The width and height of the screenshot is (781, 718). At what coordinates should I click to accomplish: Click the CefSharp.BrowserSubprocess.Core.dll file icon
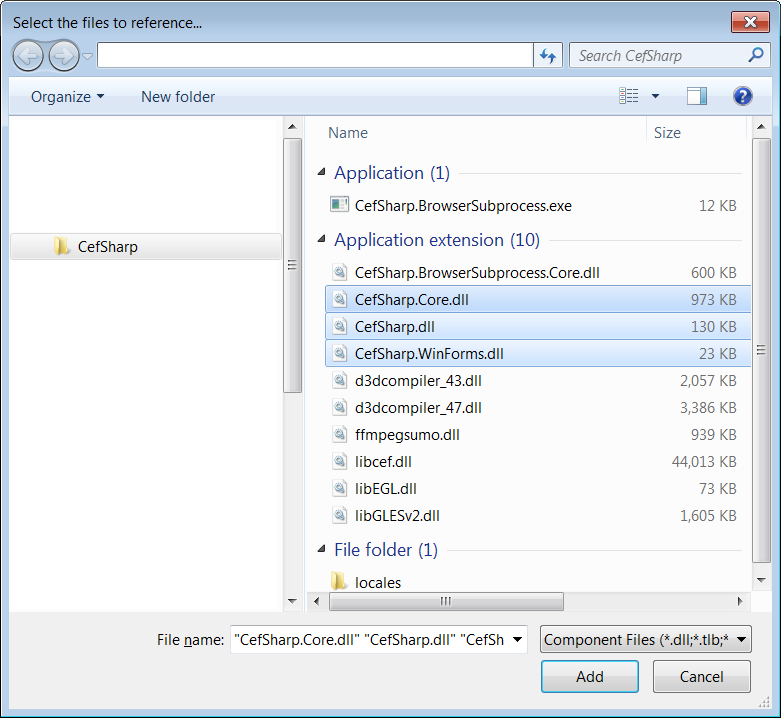(x=339, y=272)
